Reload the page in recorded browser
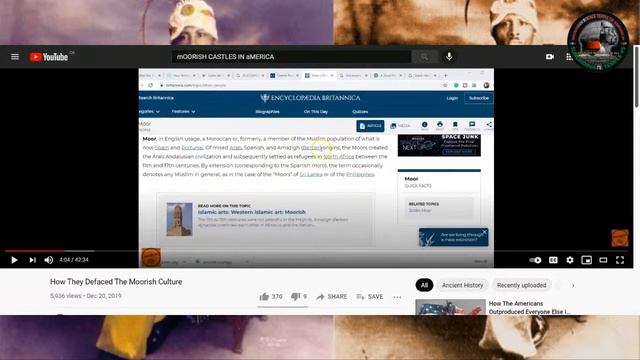The width and height of the screenshot is (640, 360). click(x=151, y=85)
